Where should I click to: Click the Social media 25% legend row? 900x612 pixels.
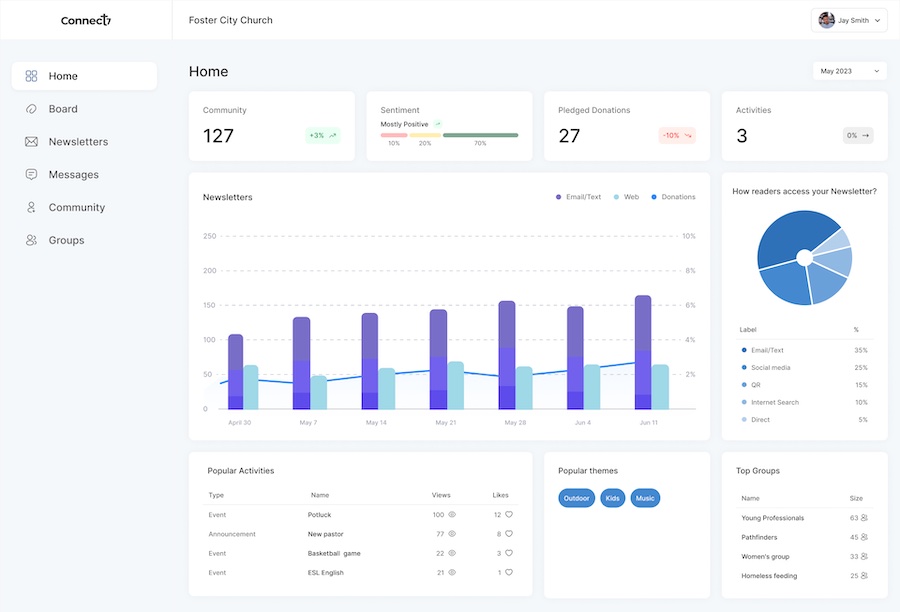point(805,367)
